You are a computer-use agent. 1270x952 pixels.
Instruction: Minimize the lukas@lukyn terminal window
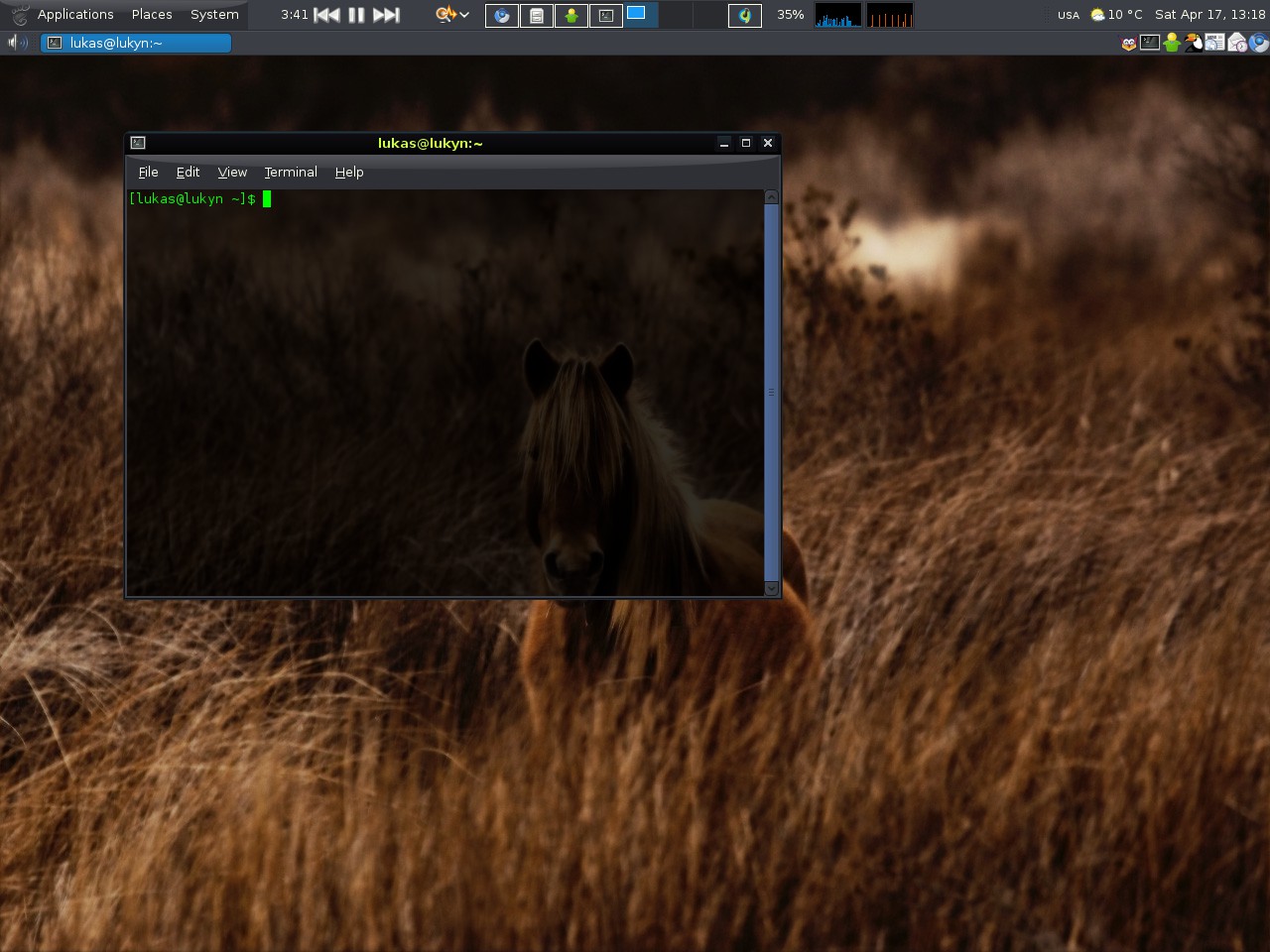point(724,143)
